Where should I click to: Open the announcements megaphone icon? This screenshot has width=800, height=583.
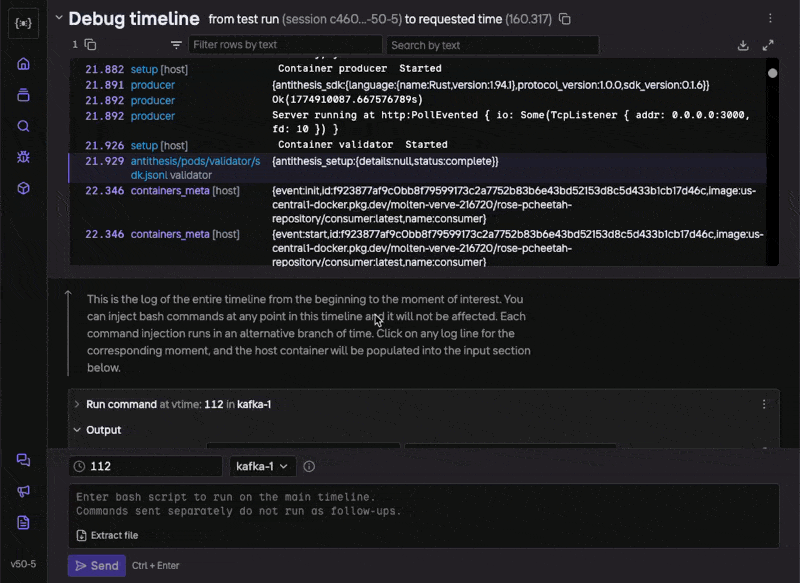(x=23, y=491)
